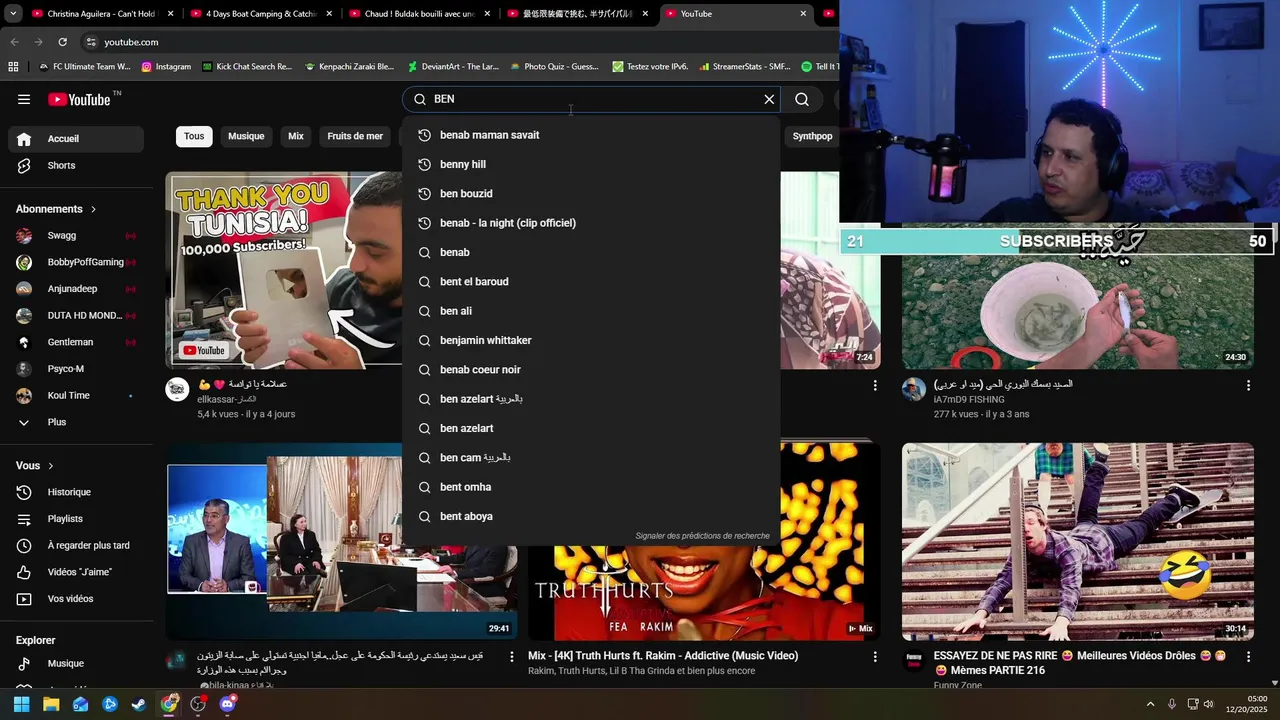Screen dimensions: 1280x720
Task: Open À regarder plus tard list
Action: 76,545
